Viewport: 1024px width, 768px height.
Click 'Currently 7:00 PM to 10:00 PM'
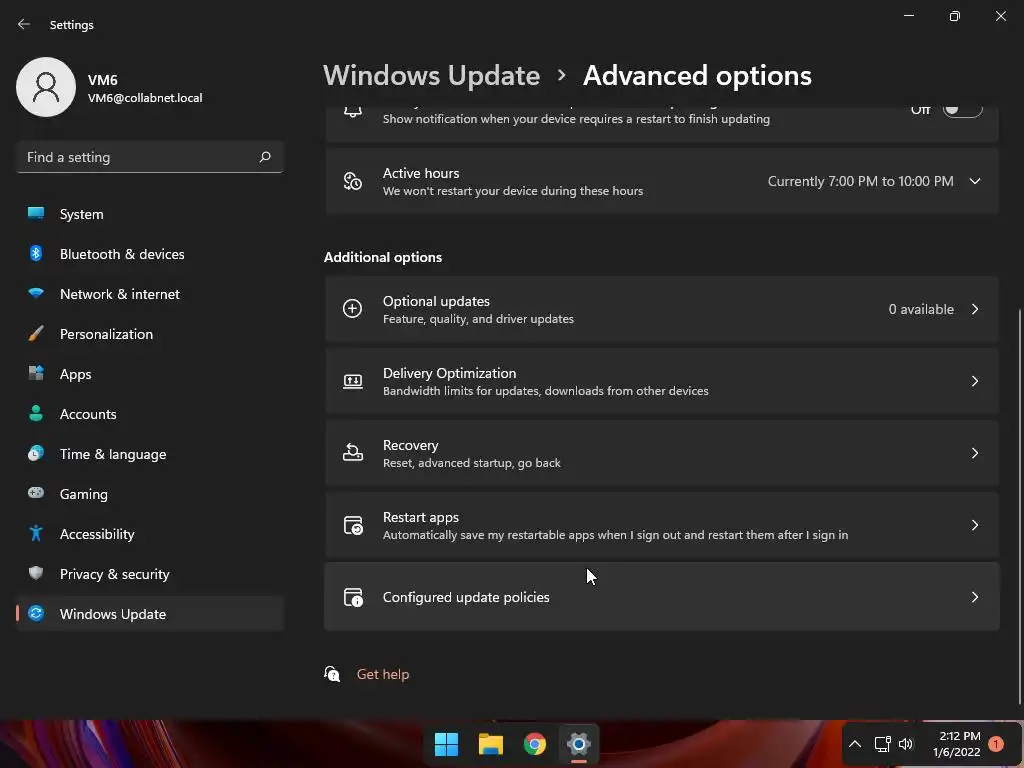pos(860,181)
